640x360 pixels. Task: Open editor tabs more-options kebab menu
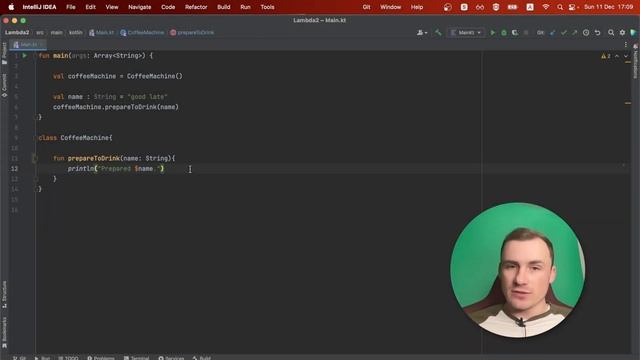[x=626, y=44]
